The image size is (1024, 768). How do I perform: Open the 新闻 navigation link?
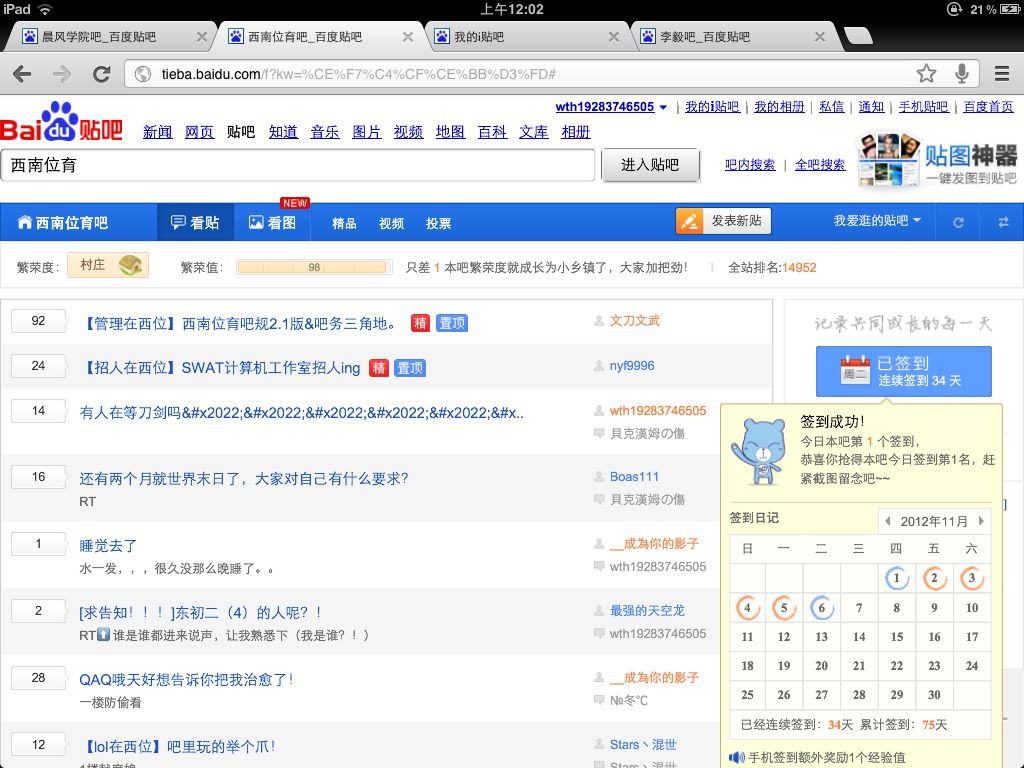(157, 132)
